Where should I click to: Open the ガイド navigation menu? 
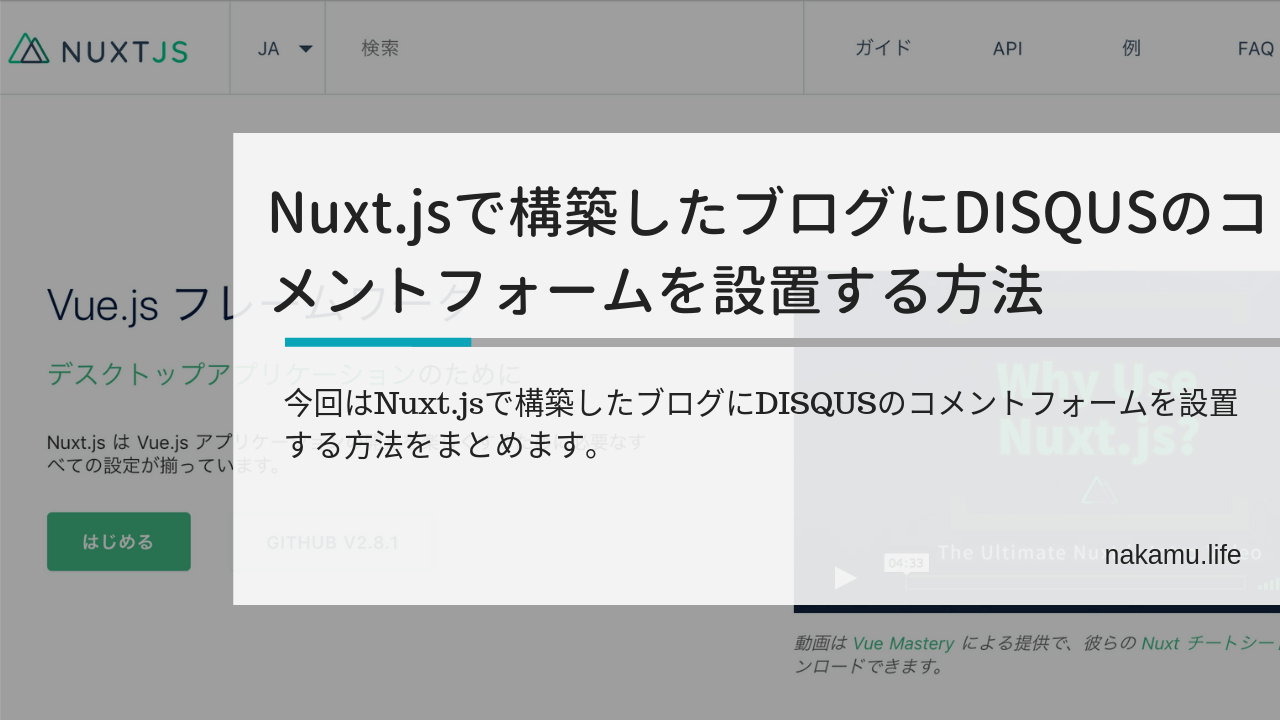882,47
